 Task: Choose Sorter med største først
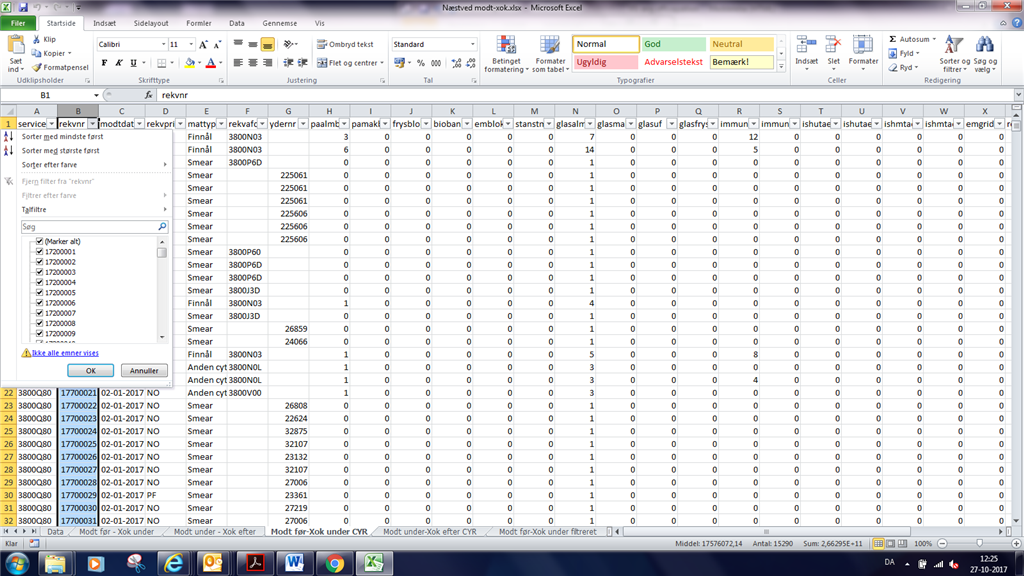[x=93, y=150]
